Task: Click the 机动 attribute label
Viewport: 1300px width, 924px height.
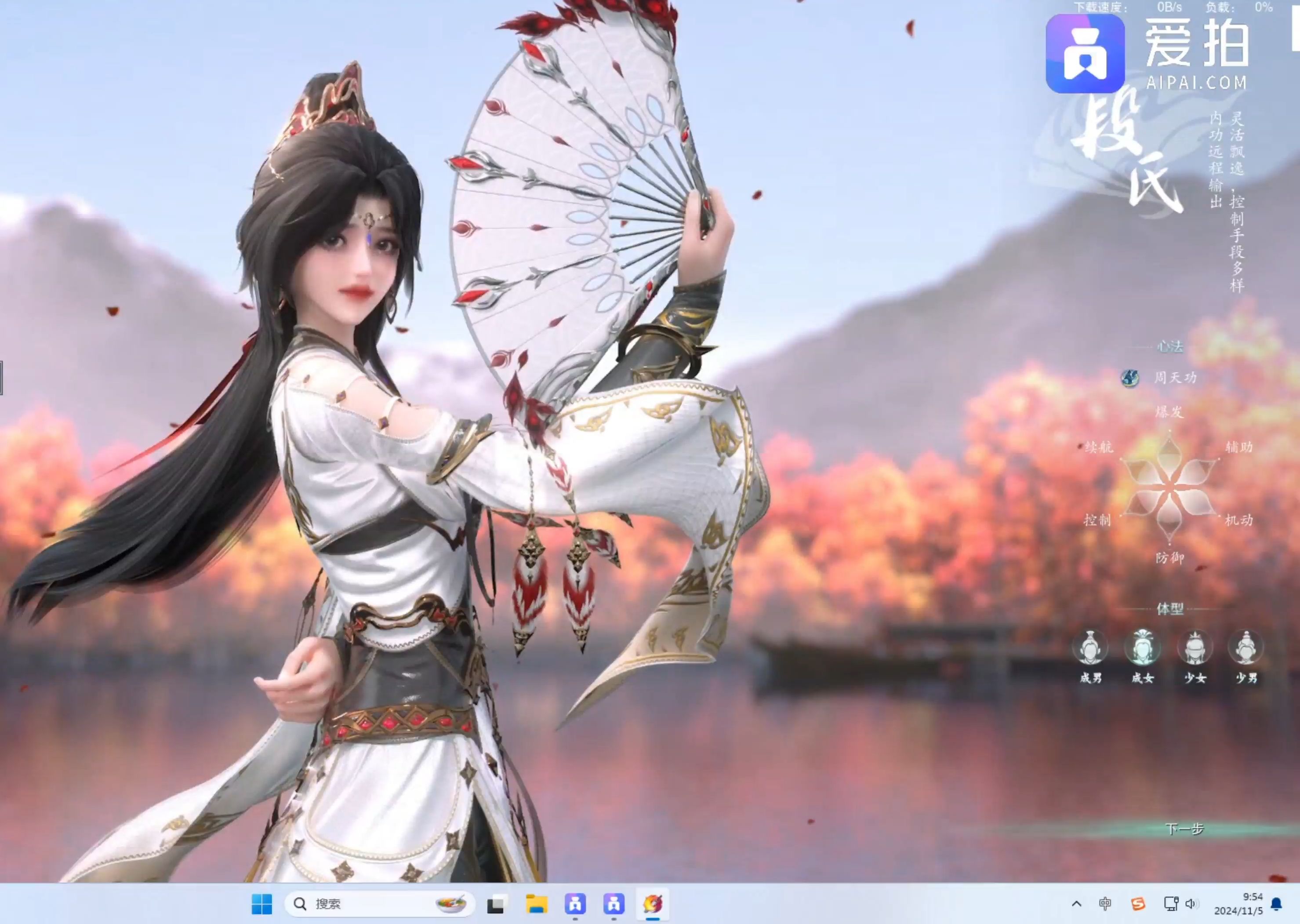Action: tap(1238, 520)
